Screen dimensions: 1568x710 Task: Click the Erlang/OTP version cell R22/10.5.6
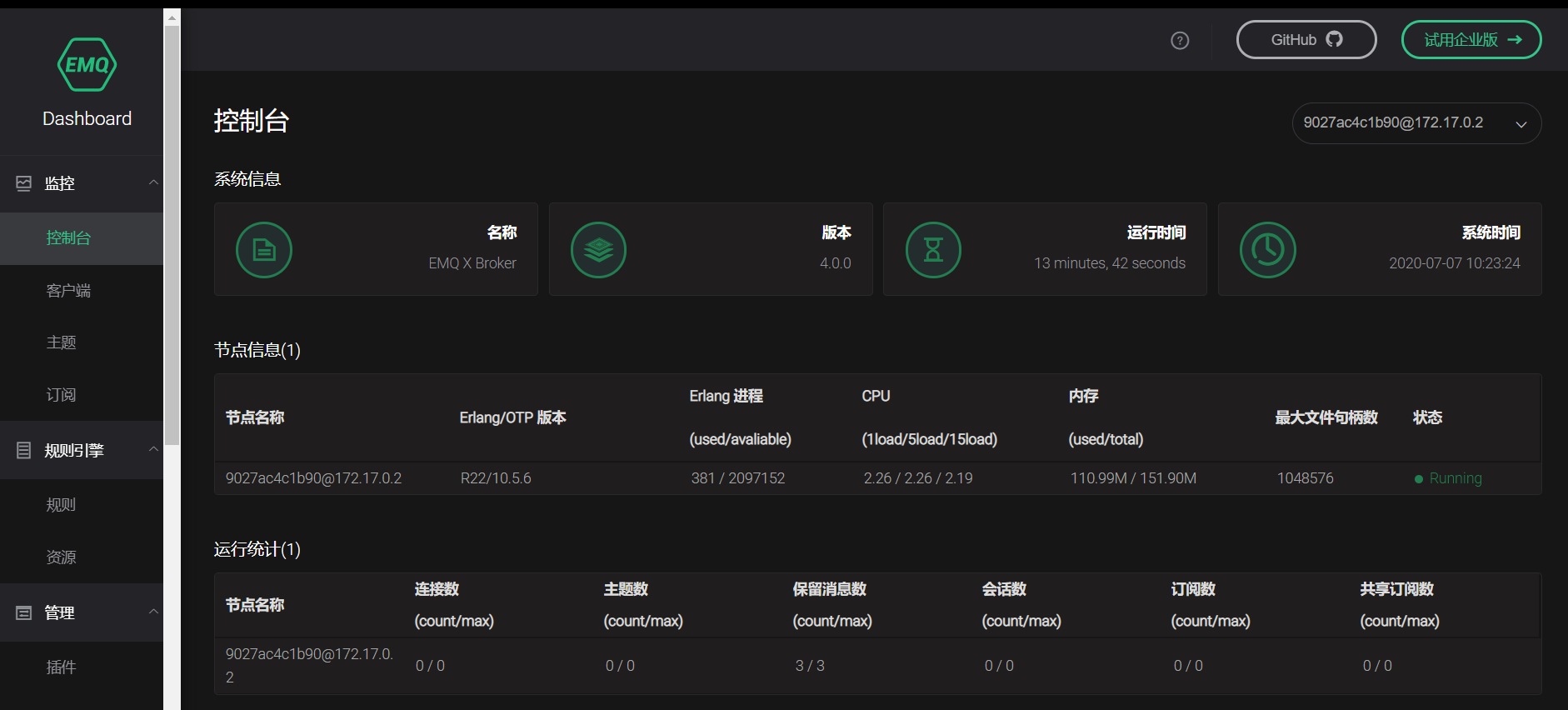496,478
